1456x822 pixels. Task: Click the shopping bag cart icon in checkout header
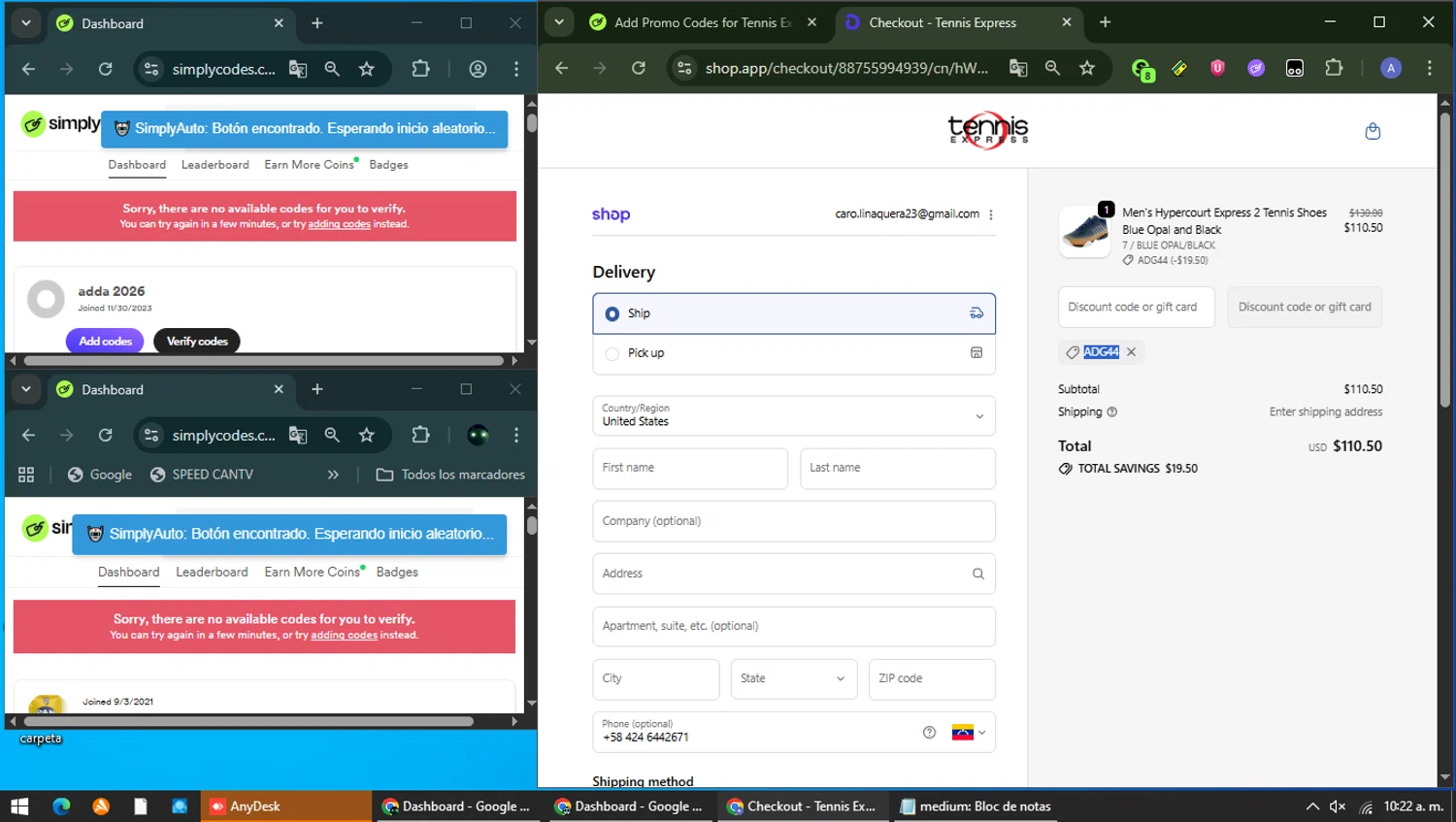pyautogui.click(x=1373, y=131)
